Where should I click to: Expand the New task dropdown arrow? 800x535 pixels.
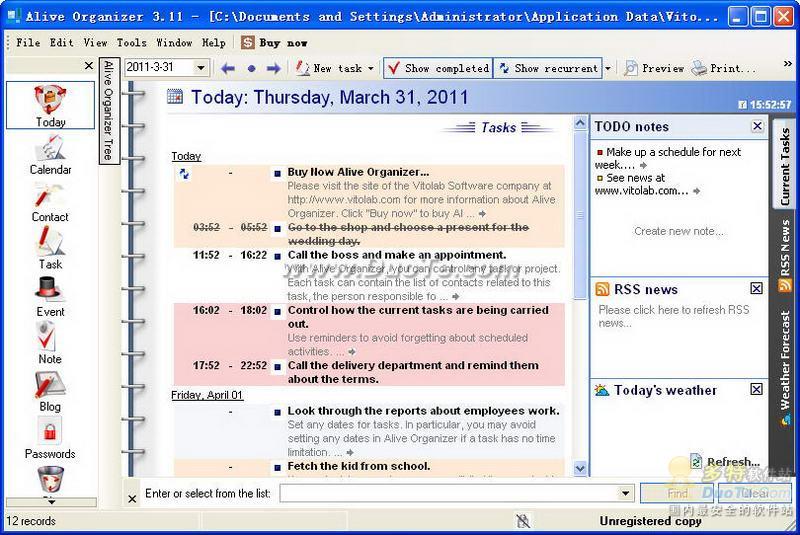pos(371,68)
